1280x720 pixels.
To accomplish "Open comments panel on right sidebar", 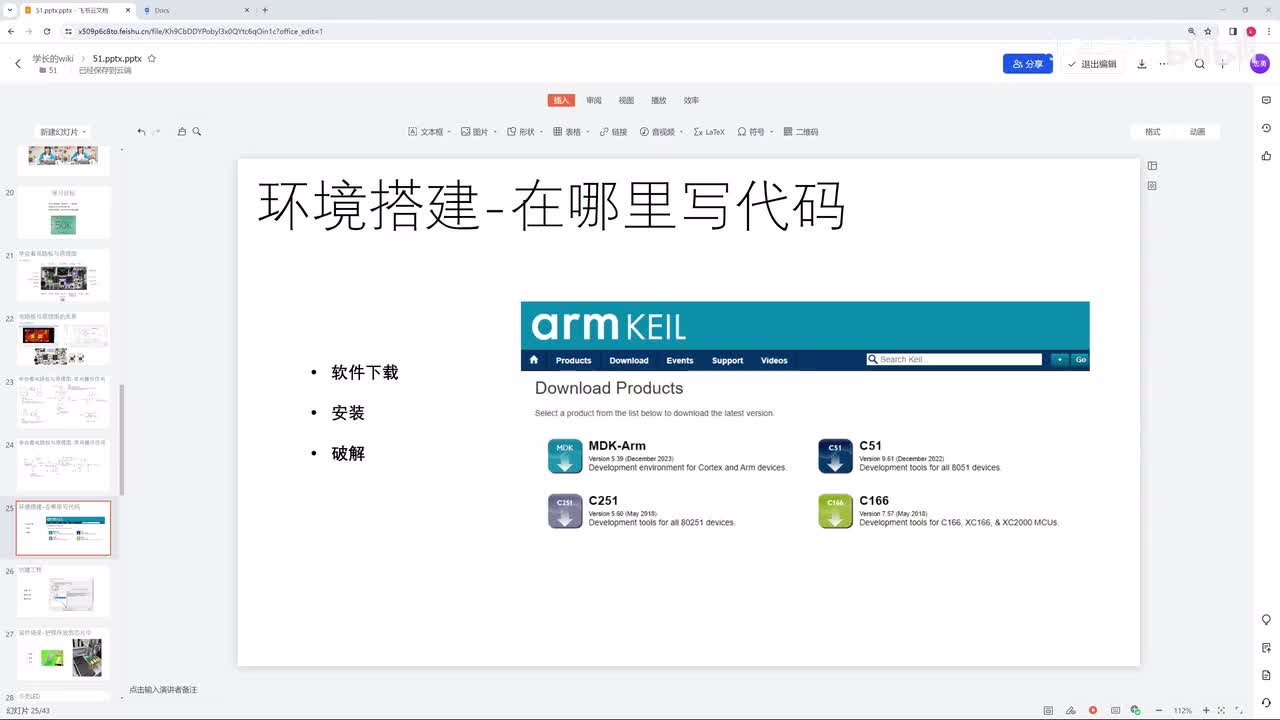I will 1266,100.
